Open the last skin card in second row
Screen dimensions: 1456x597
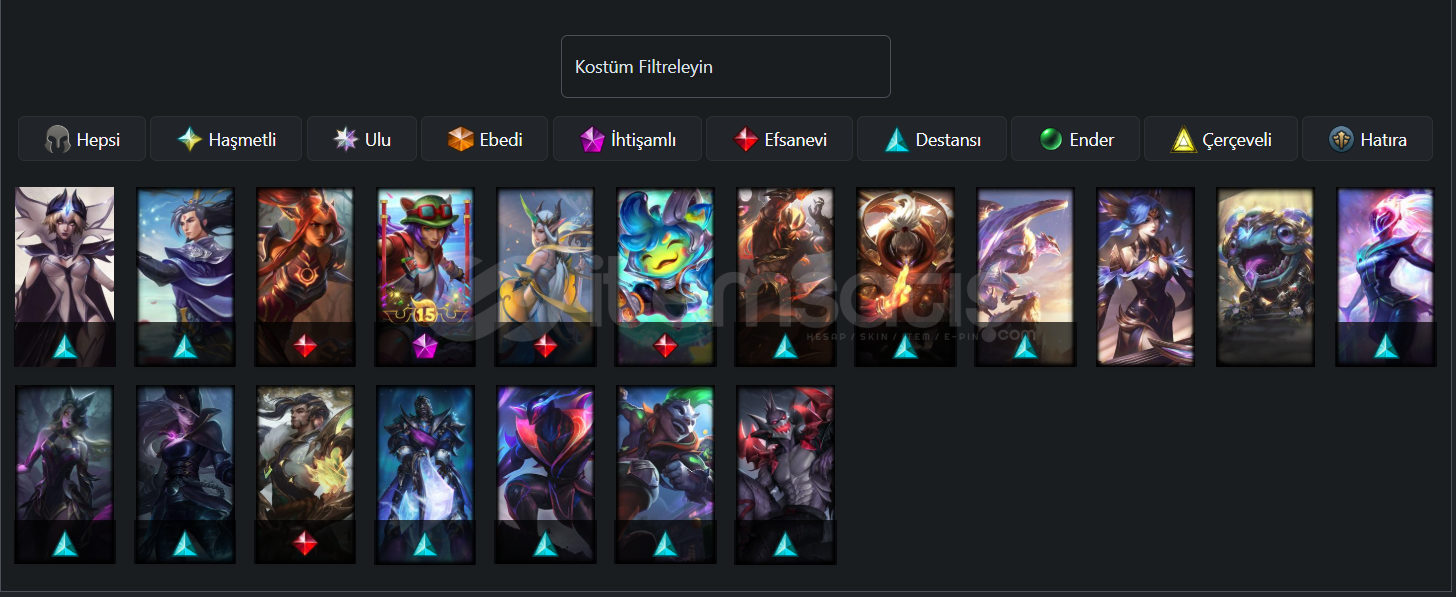(785, 475)
